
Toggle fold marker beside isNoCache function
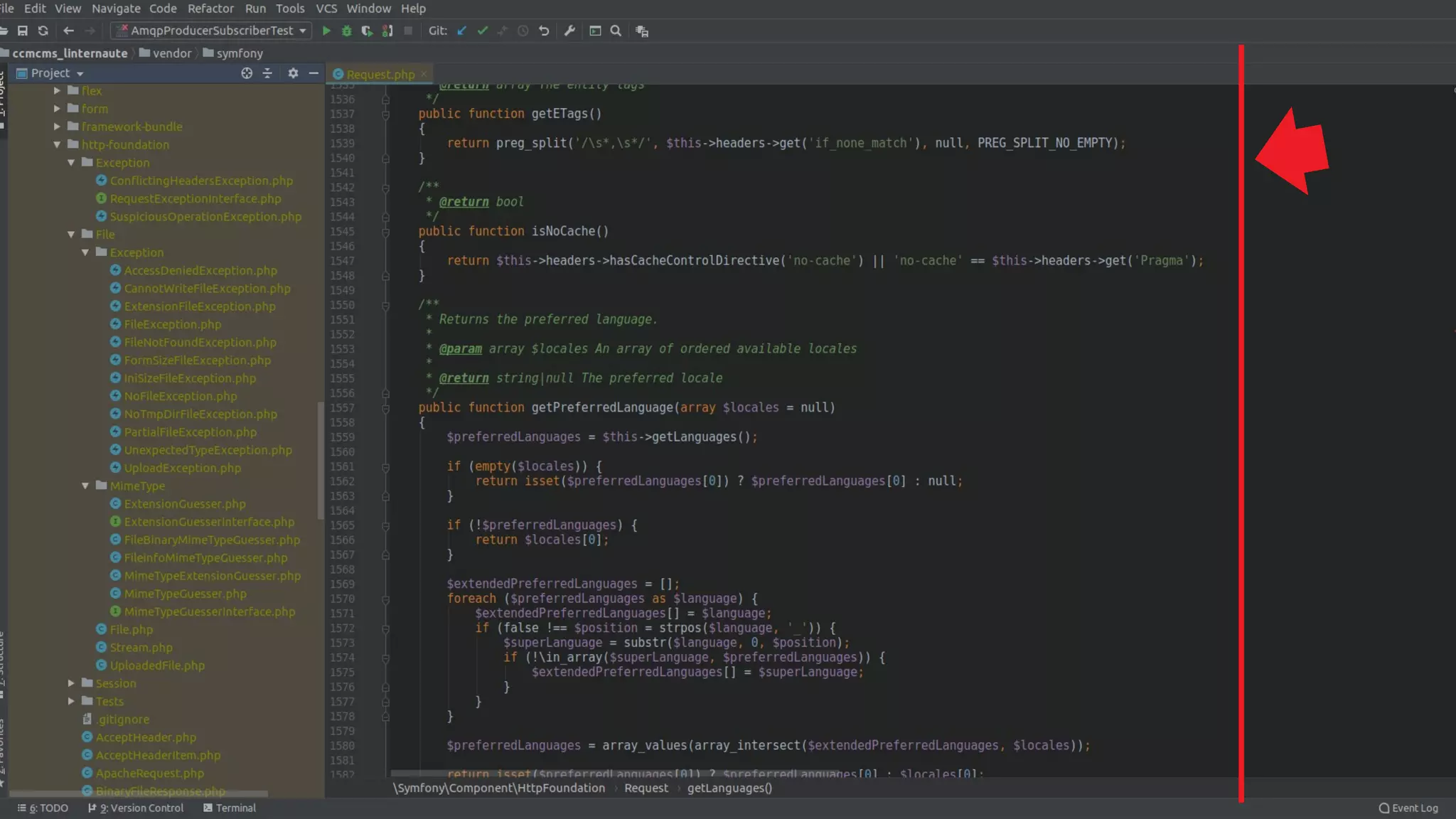coord(385,232)
